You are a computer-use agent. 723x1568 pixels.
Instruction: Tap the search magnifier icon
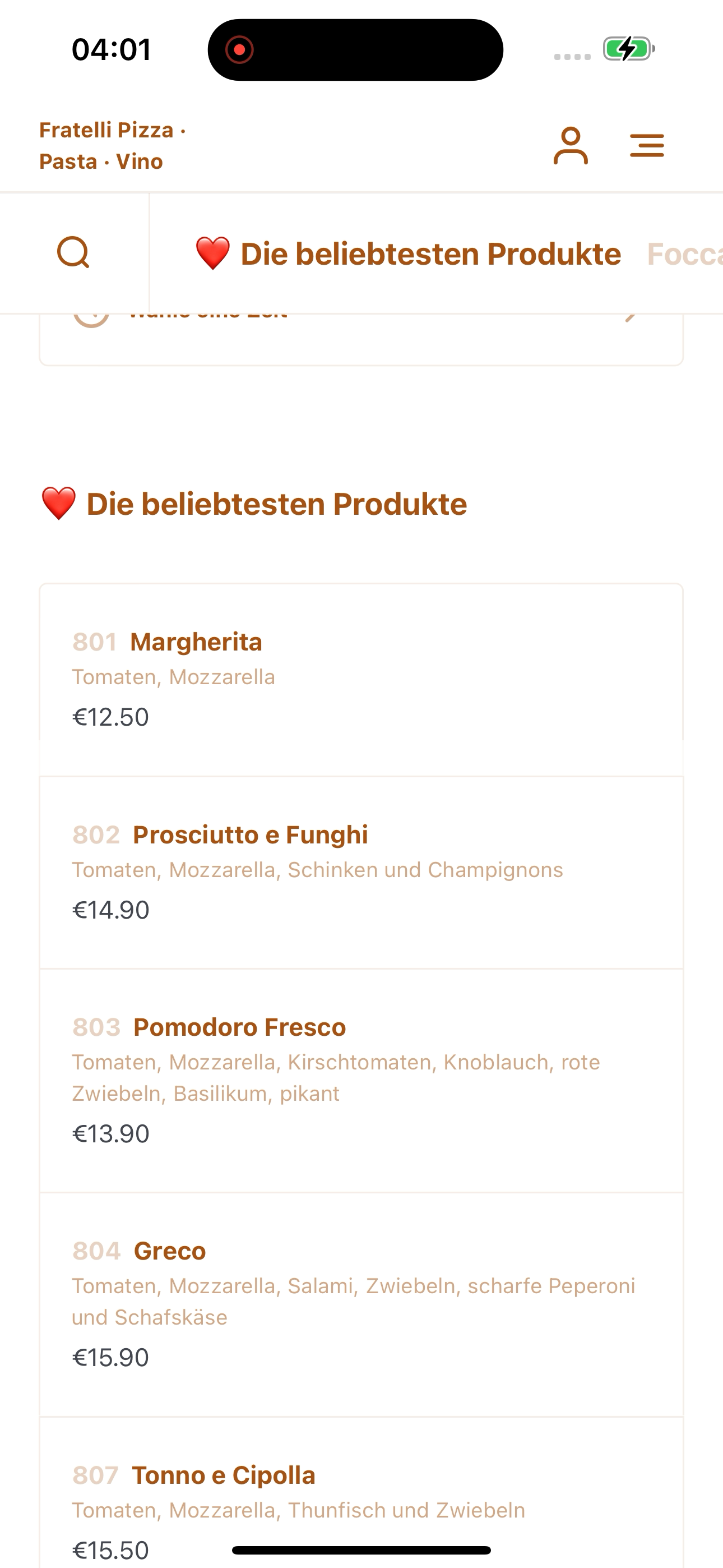[x=73, y=252]
